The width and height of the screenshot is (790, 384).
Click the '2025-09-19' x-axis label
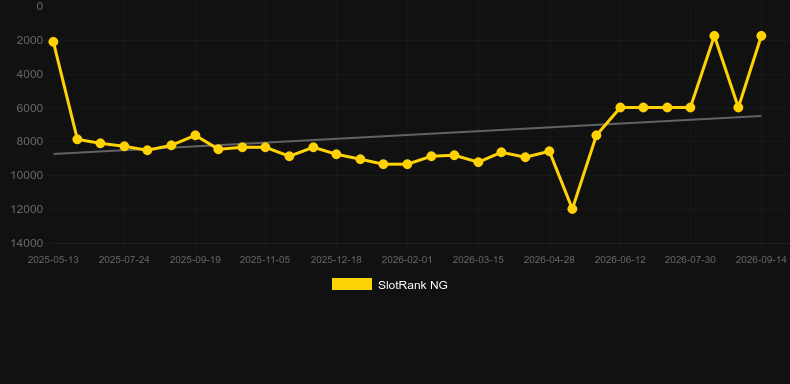(195, 260)
